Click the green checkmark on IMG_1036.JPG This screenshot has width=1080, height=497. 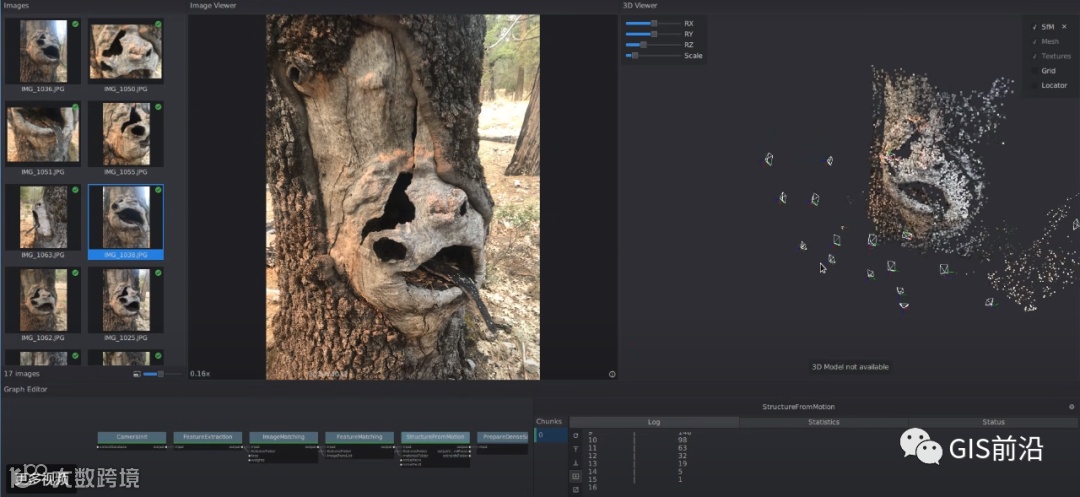click(x=75, y=24)
